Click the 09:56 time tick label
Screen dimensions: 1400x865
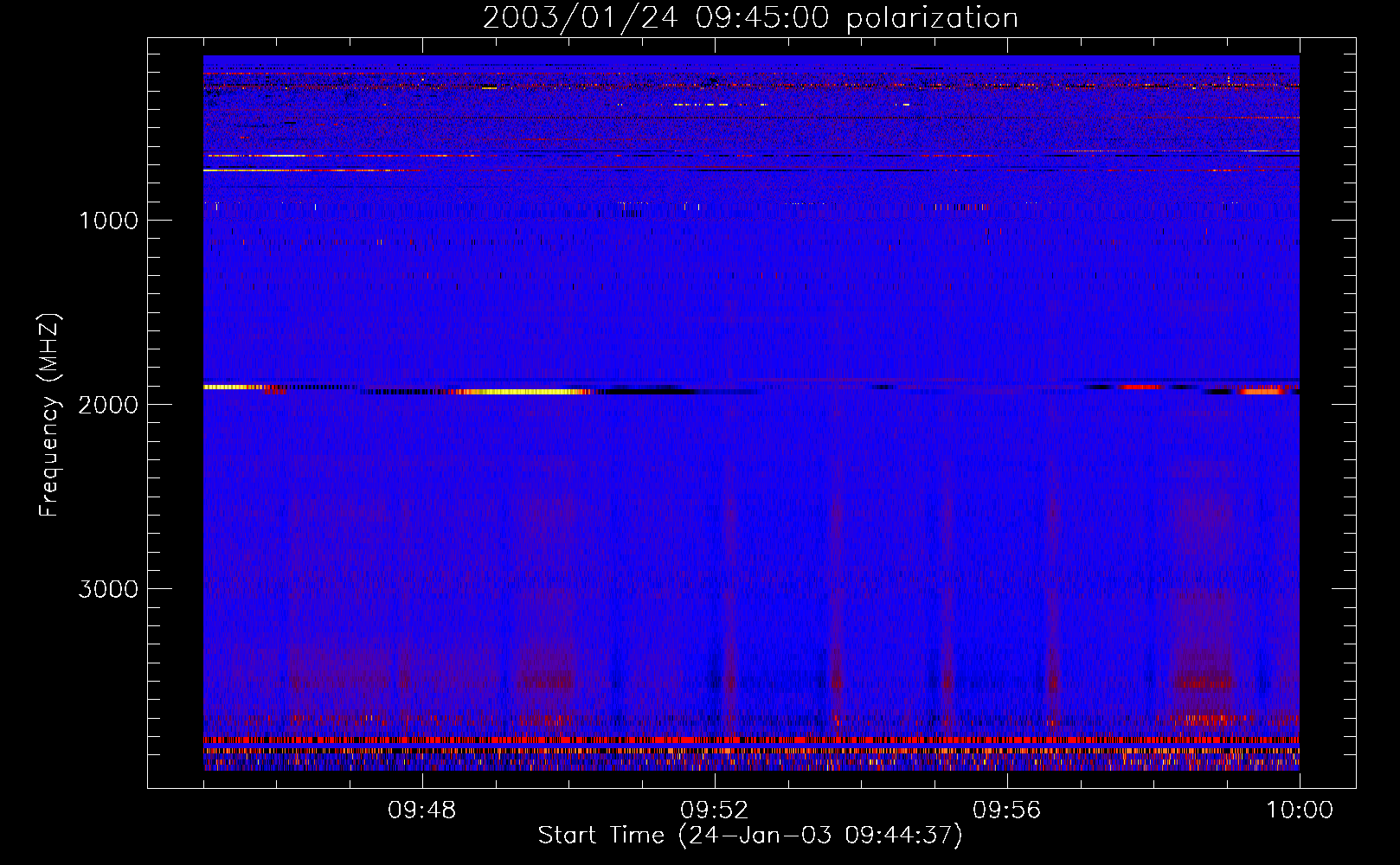(1006, 811)
